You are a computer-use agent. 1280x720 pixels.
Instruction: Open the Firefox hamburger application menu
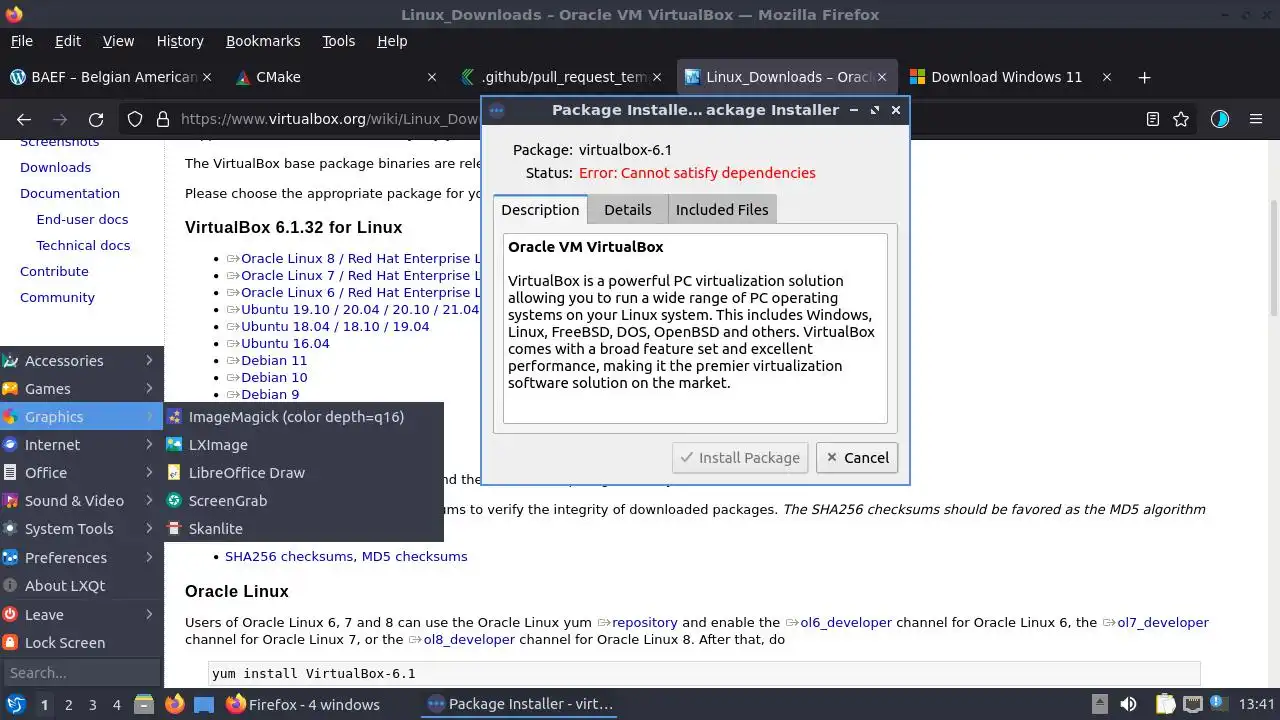[1256, 119]
